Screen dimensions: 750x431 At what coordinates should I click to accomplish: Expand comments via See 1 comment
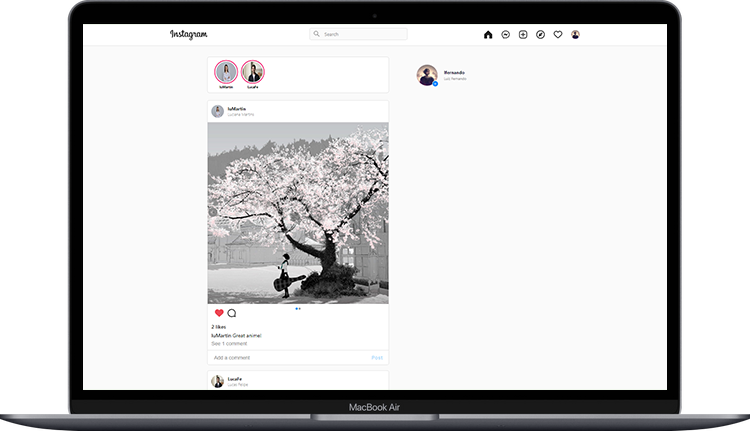point(228,343)
